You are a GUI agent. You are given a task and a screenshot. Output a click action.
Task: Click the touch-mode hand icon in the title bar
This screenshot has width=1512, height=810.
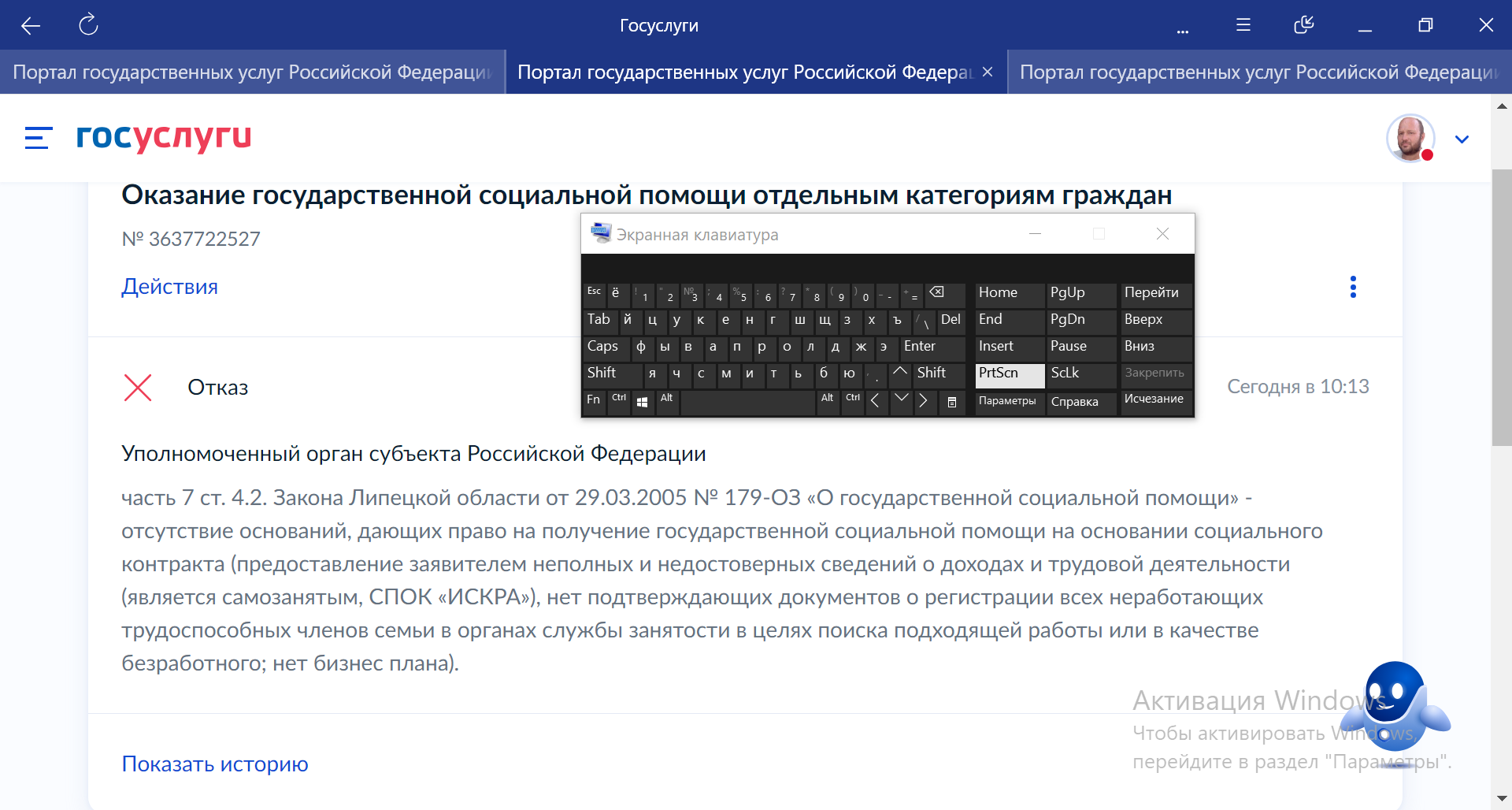(x=1304, y=24)
